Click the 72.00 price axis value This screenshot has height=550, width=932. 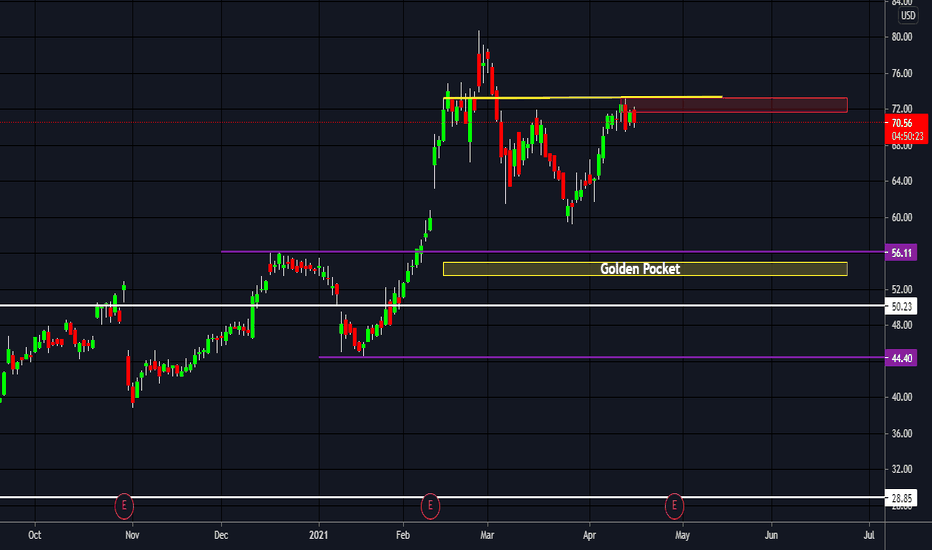click(902, 109)
